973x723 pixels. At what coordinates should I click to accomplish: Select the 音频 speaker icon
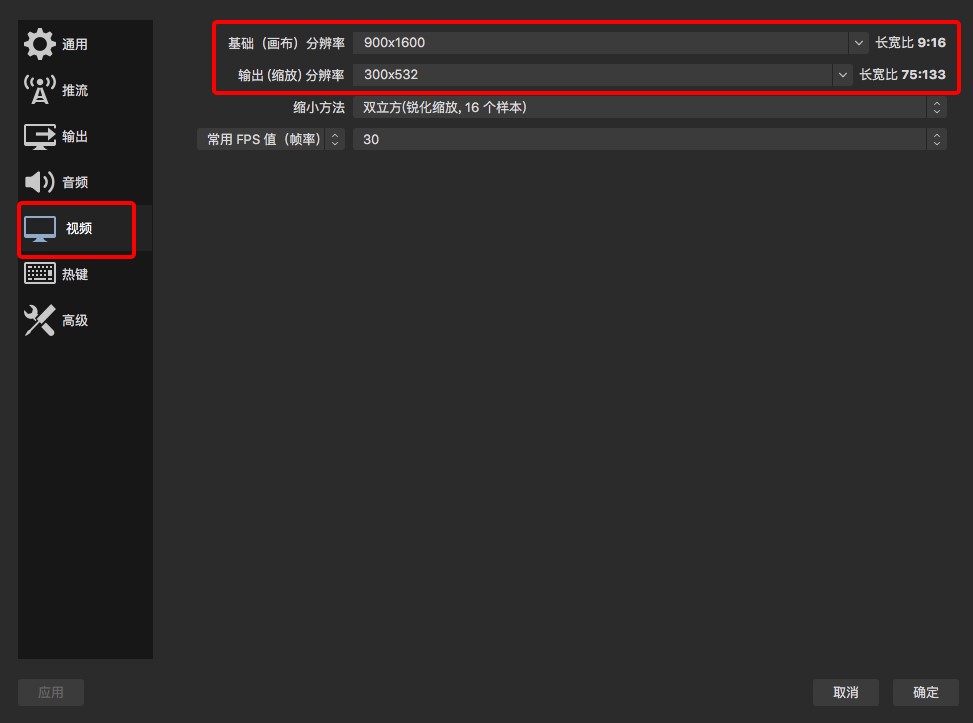click(x=40, y=182)
